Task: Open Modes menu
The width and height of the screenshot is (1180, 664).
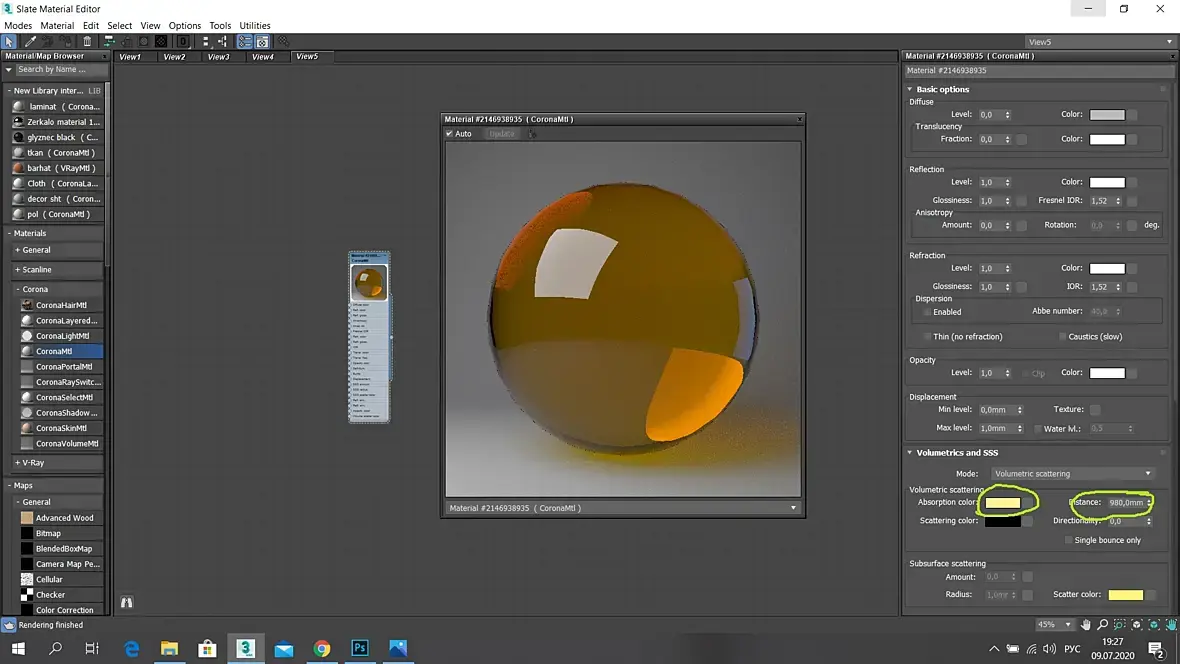Action: [18, 26]
